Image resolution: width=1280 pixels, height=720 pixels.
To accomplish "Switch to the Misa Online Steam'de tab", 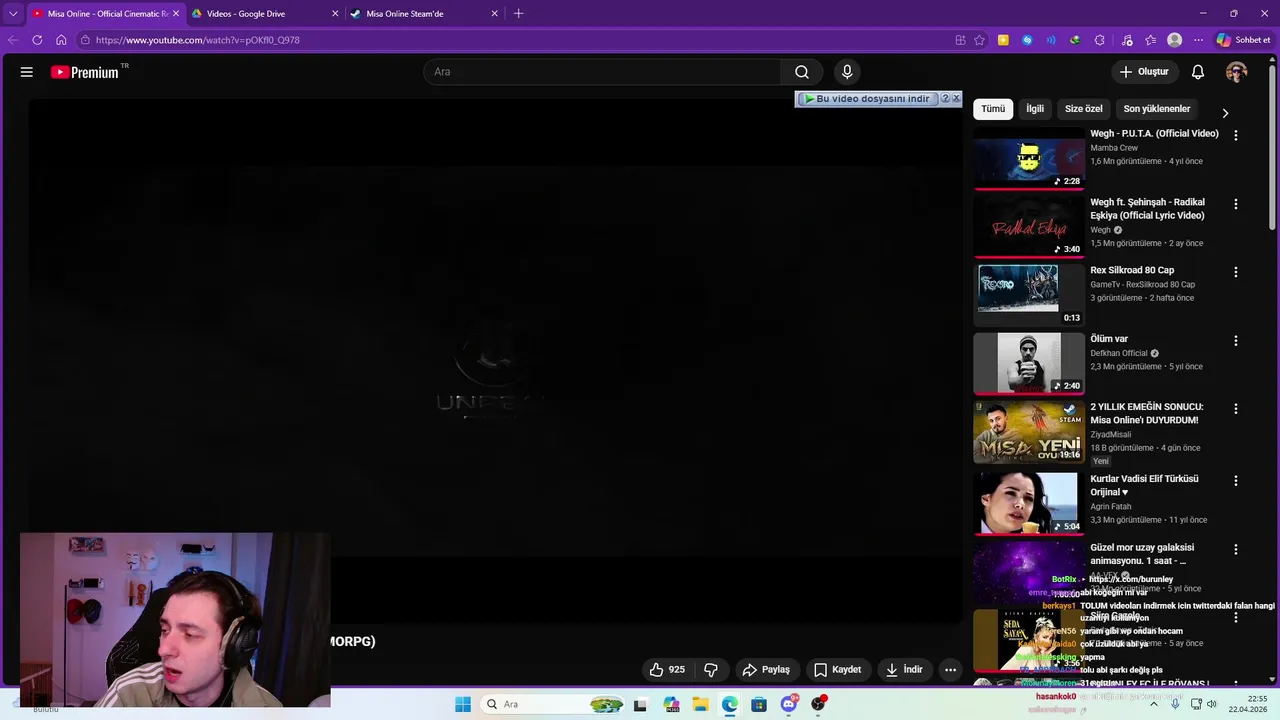I will point(424,14).
